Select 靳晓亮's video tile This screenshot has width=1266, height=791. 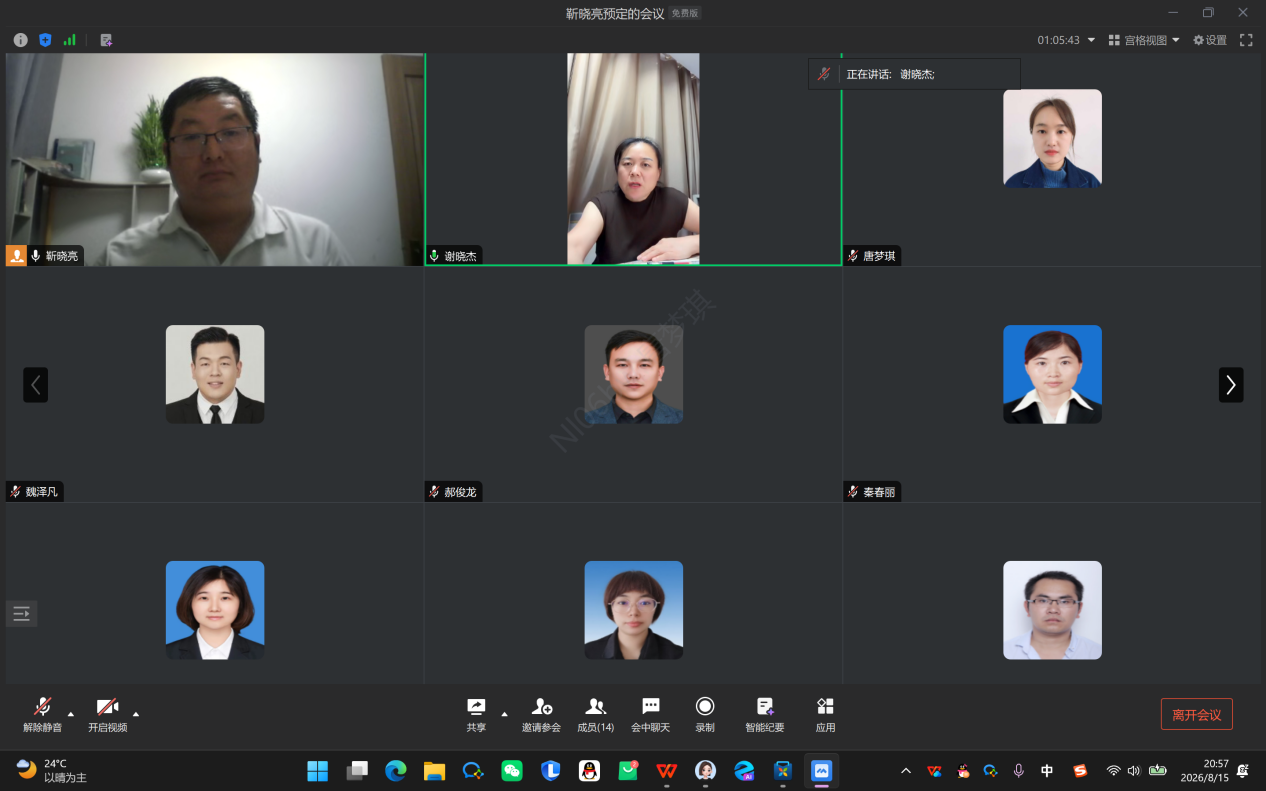(214, 159)
